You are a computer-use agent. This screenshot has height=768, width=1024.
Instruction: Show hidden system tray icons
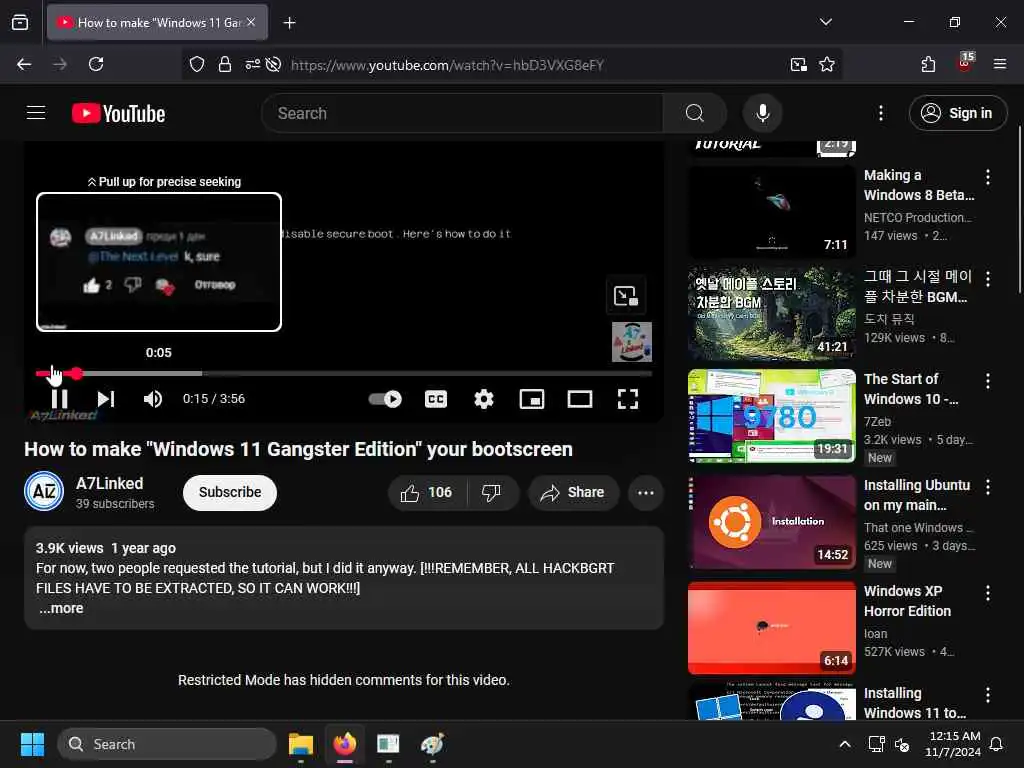[844, 744]
